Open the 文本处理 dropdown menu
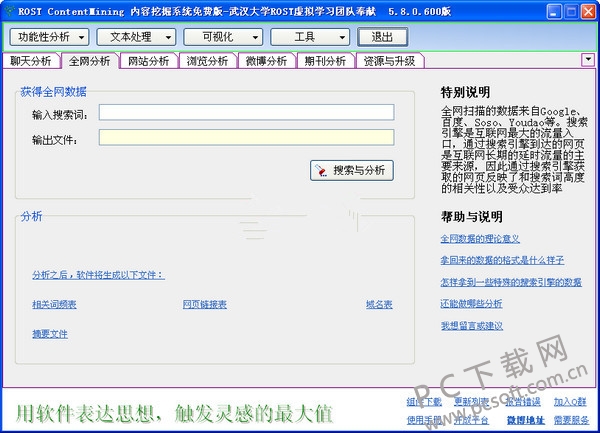Viewport: 600px width, 433px height. [136, 37]
